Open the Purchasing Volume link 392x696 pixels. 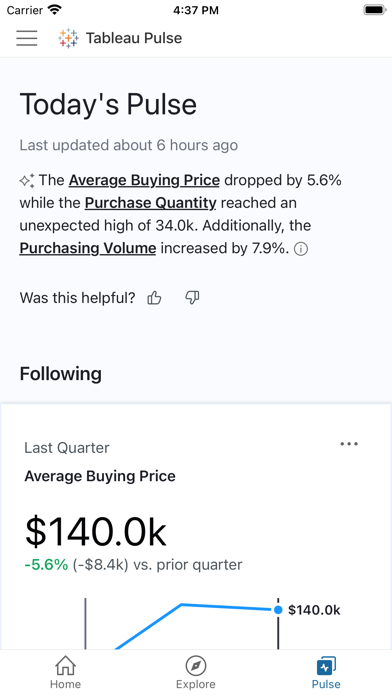(88, 248)
